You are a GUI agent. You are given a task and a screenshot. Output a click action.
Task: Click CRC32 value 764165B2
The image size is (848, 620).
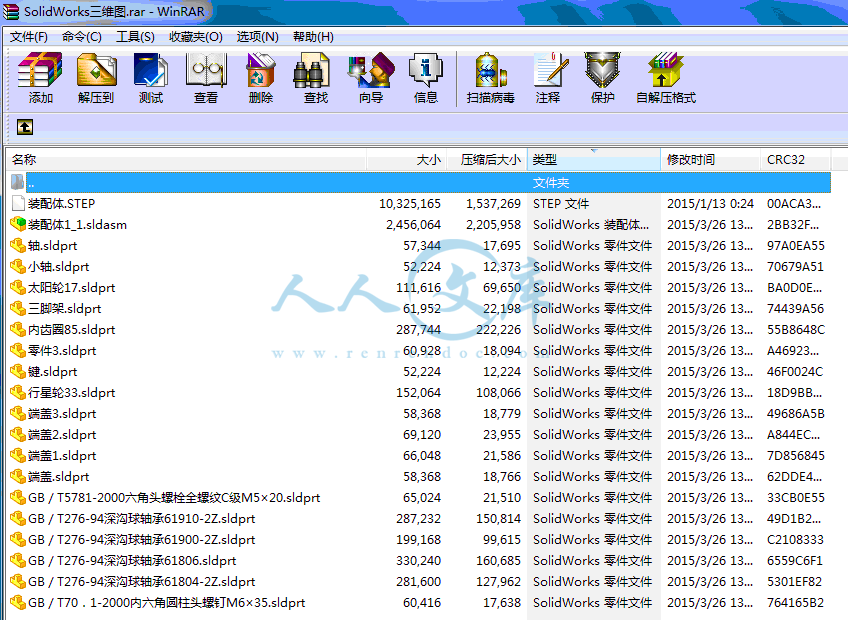click(796, 603)
